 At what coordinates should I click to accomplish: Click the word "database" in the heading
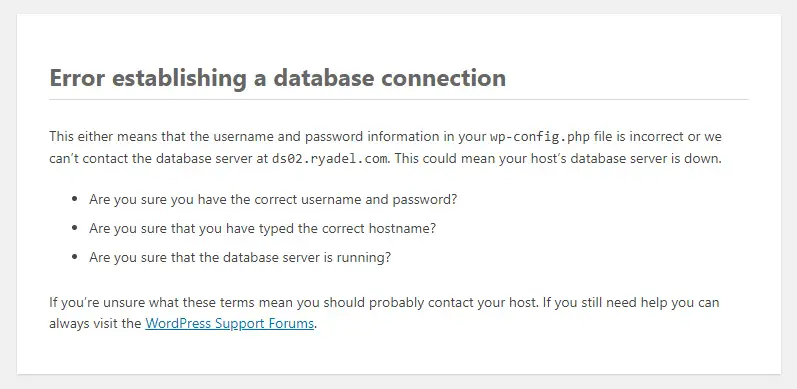(323, 78)
